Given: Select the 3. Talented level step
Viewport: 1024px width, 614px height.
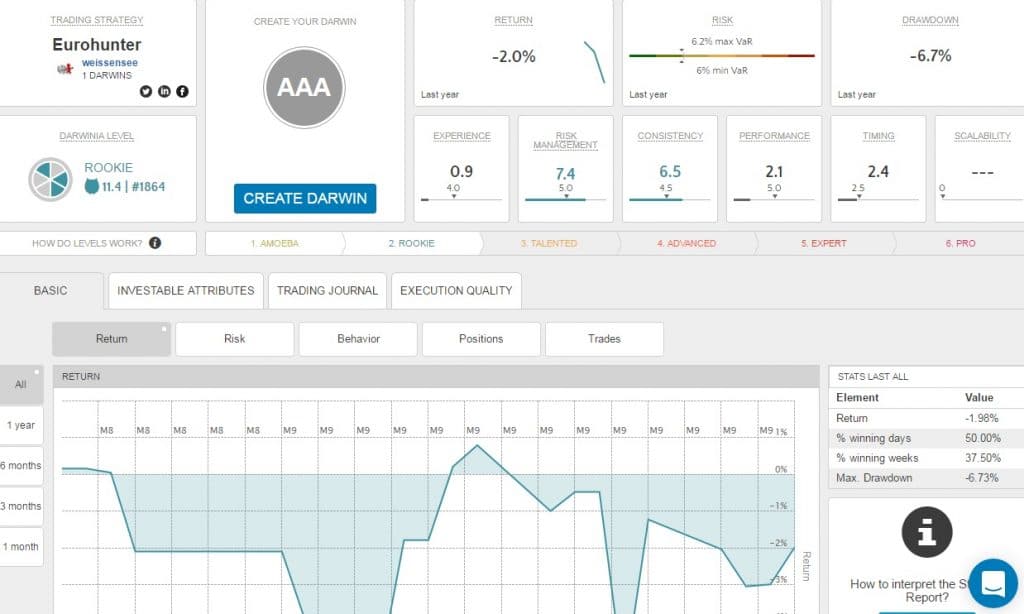Looking at the screenshot, I should (548, 243).
